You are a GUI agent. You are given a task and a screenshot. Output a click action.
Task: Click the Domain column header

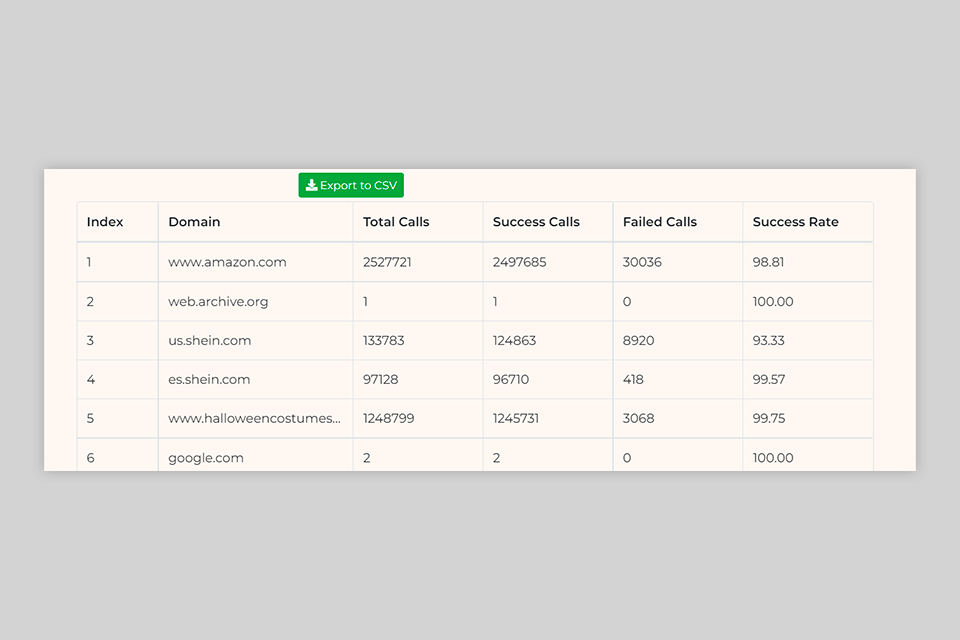pyautogui.click(x=194, y=222)
